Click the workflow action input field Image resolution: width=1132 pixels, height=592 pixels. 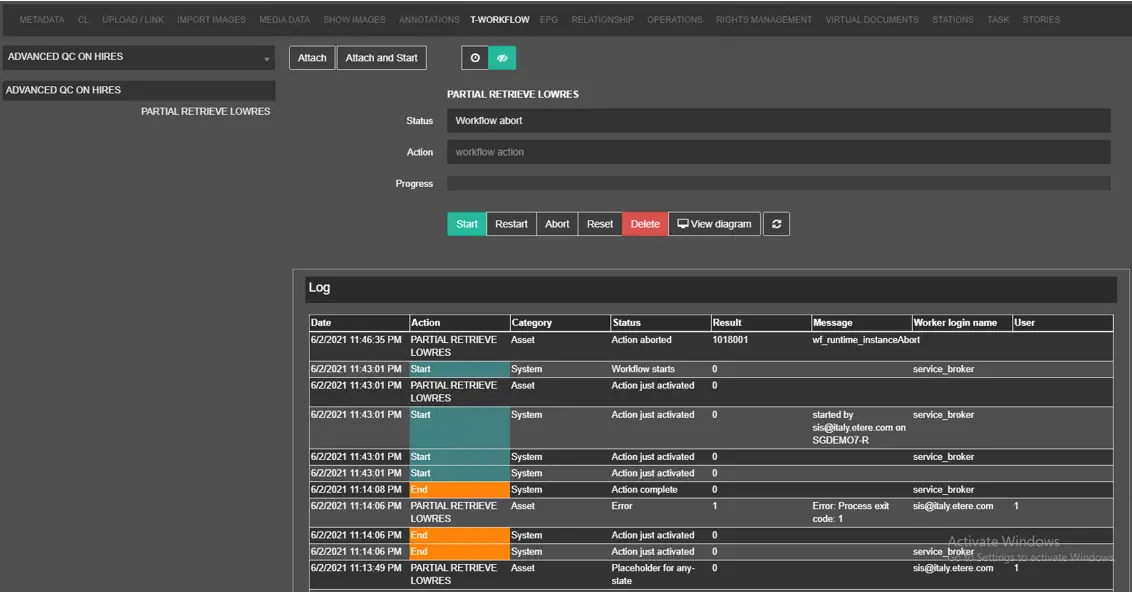(x=778, y=152)
